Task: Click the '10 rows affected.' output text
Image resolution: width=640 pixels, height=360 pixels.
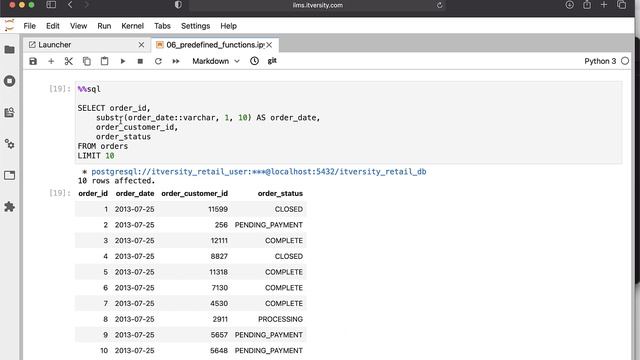Action: point(116,181)
